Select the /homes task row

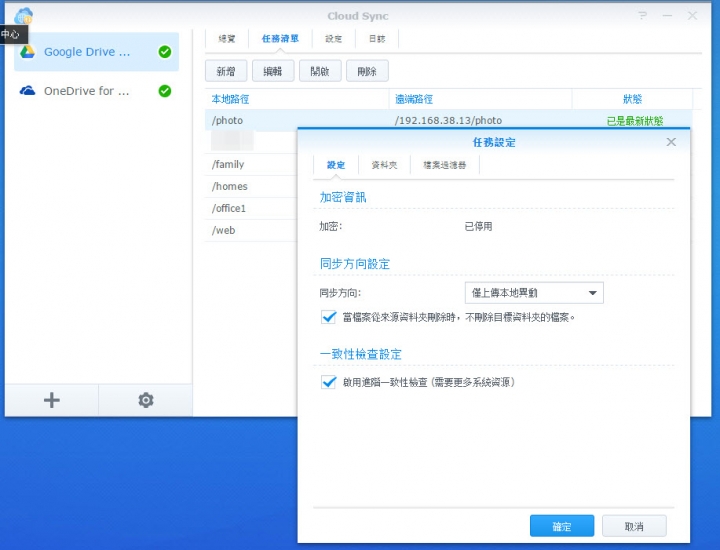coord(251,186)
